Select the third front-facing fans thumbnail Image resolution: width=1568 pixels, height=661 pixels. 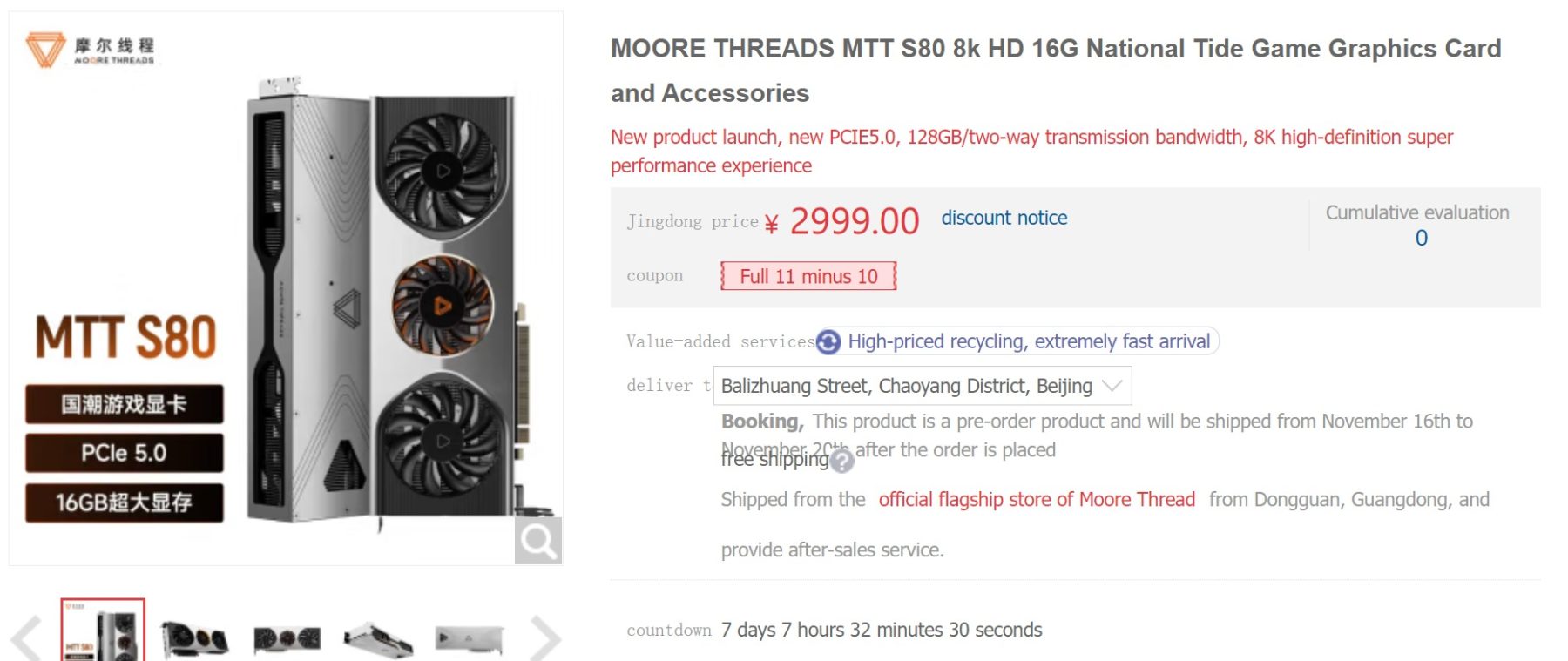287,639
